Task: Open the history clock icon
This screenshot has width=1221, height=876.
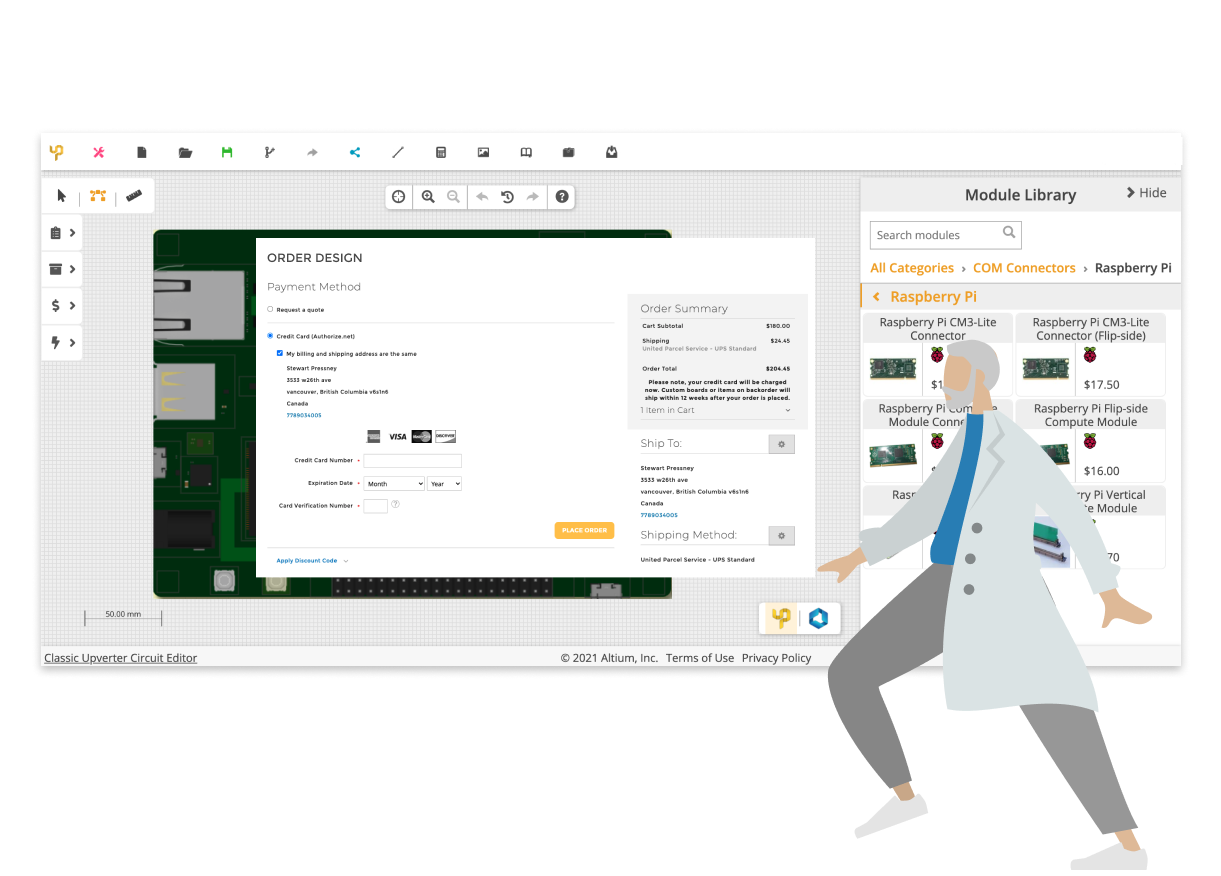Action: 508,197
